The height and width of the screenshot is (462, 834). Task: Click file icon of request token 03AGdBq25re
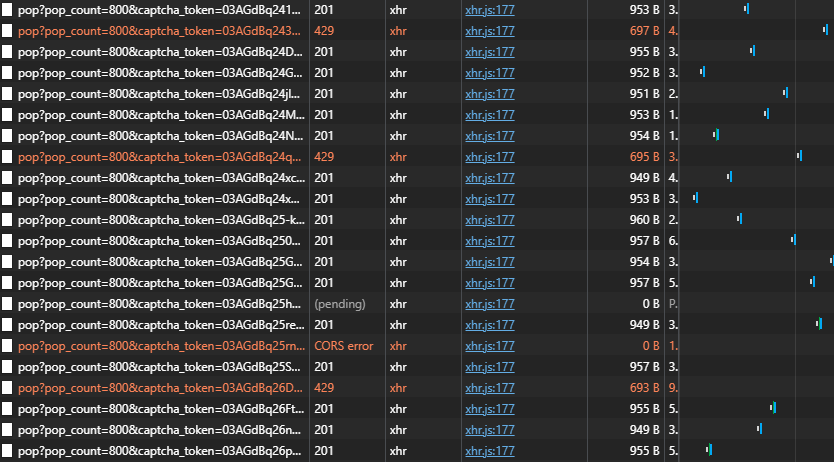[x=7, y=325]
